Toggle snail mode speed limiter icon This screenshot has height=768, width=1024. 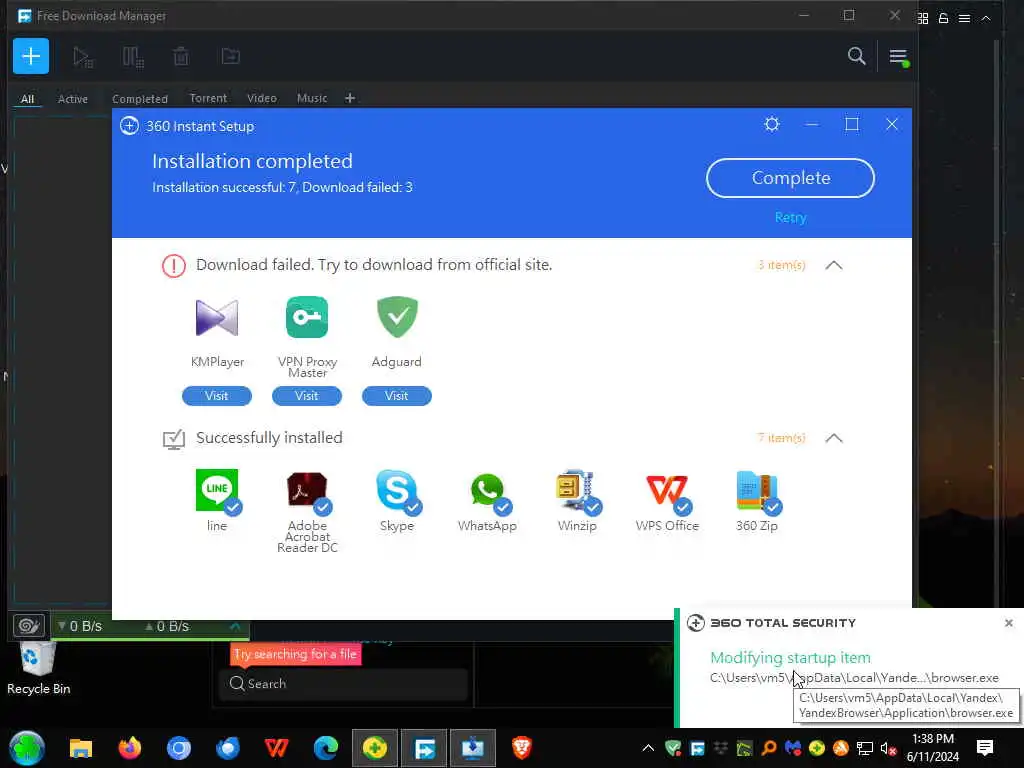click(29, 626)
